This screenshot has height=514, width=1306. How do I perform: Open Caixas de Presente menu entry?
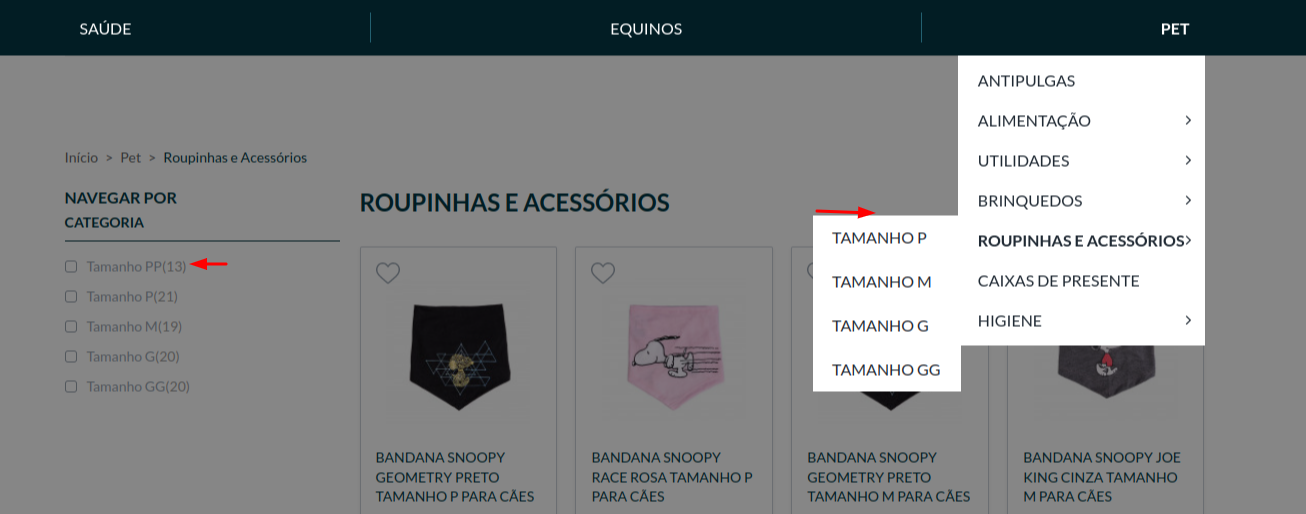(1058, 281)
